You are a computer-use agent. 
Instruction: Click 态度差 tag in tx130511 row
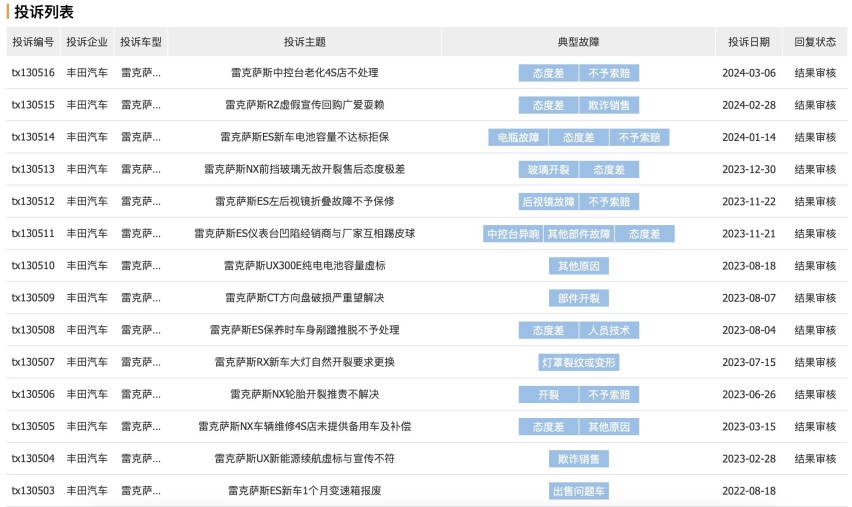pos(644,234)
